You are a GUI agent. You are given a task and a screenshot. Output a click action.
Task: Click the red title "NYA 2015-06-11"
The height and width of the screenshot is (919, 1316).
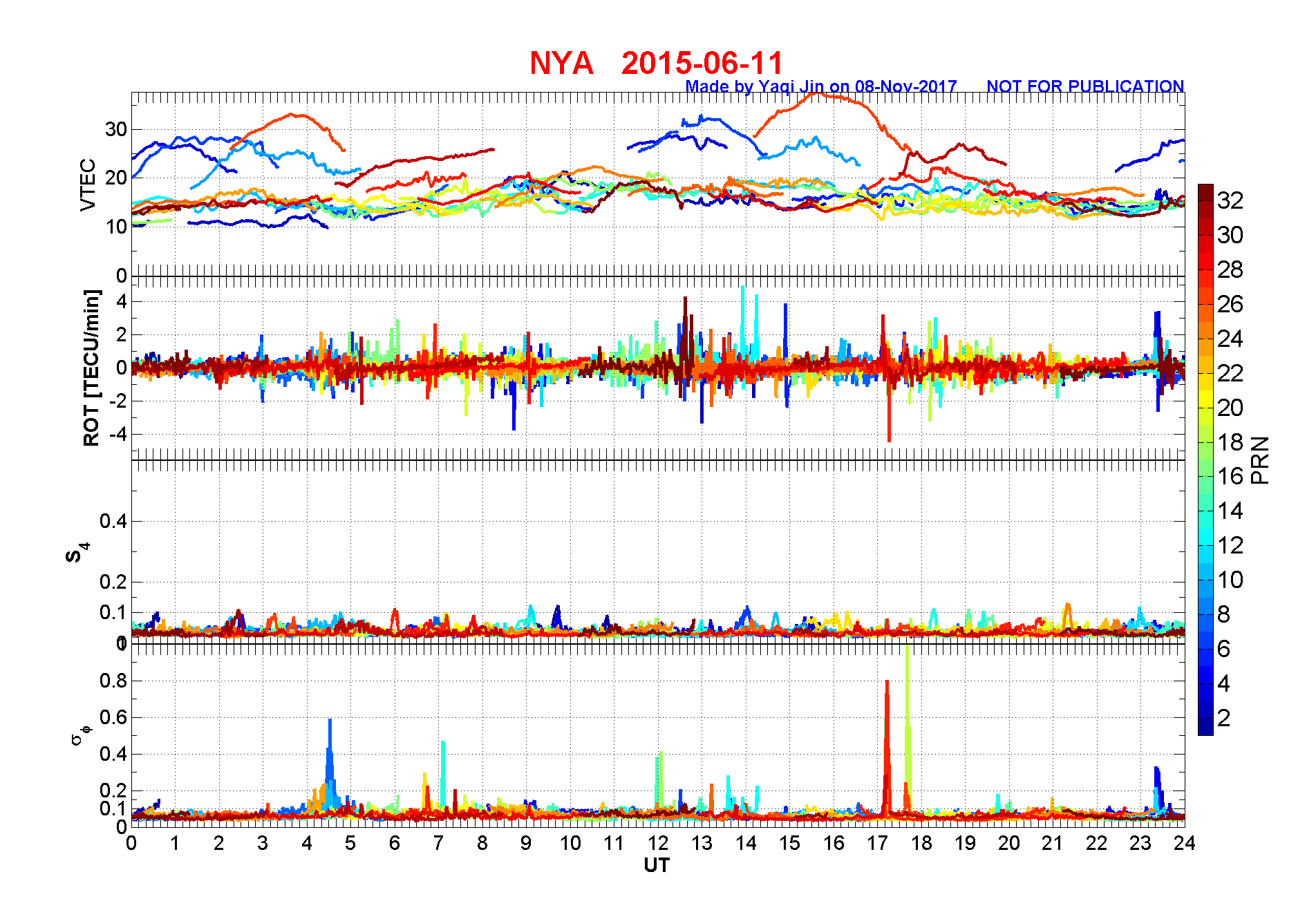point(656,63)
